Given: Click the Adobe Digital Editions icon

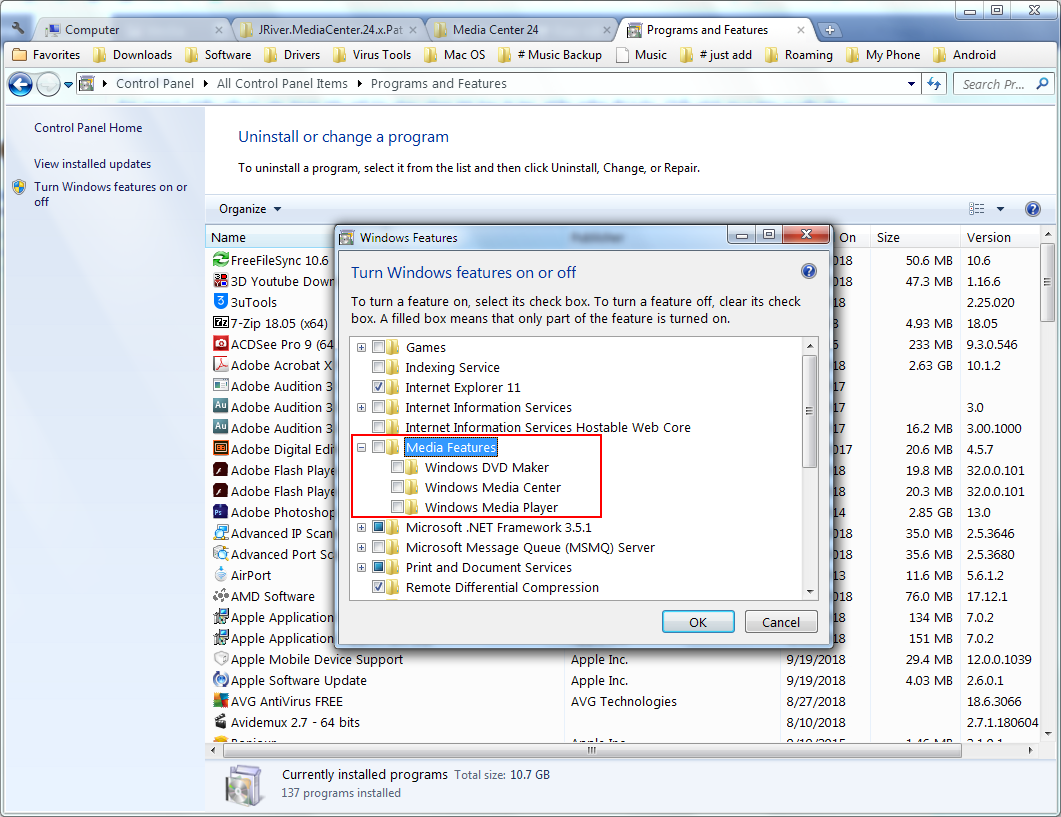Looking at the screenshot, I should click(221, 448).
